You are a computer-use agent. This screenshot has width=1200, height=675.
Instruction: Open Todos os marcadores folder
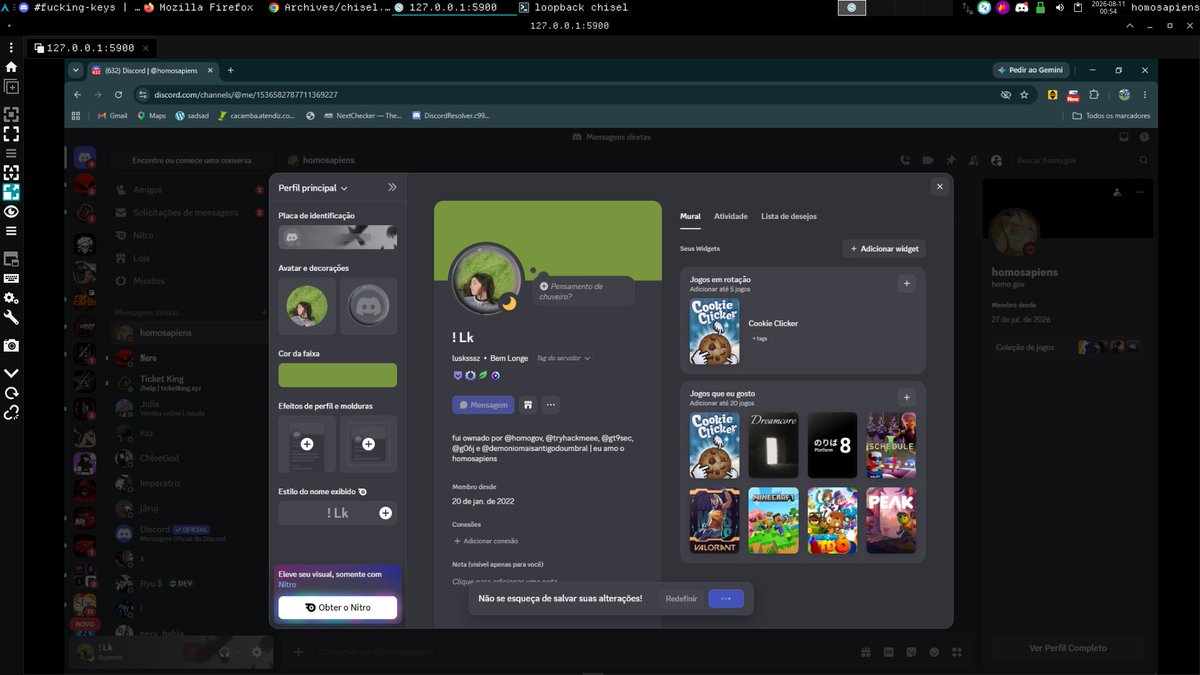tap(1111, 116)
